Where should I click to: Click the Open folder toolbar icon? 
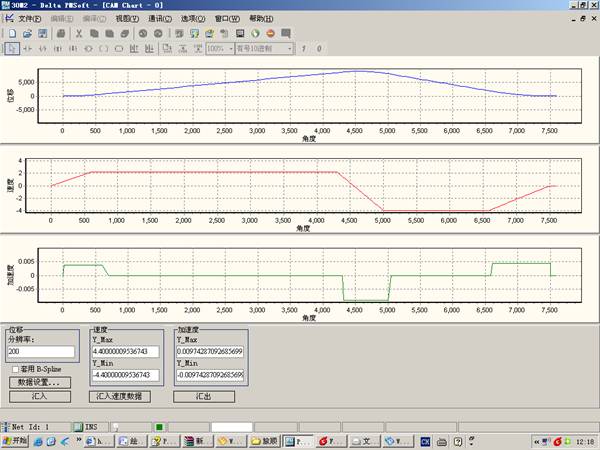[x=27, y=33]
